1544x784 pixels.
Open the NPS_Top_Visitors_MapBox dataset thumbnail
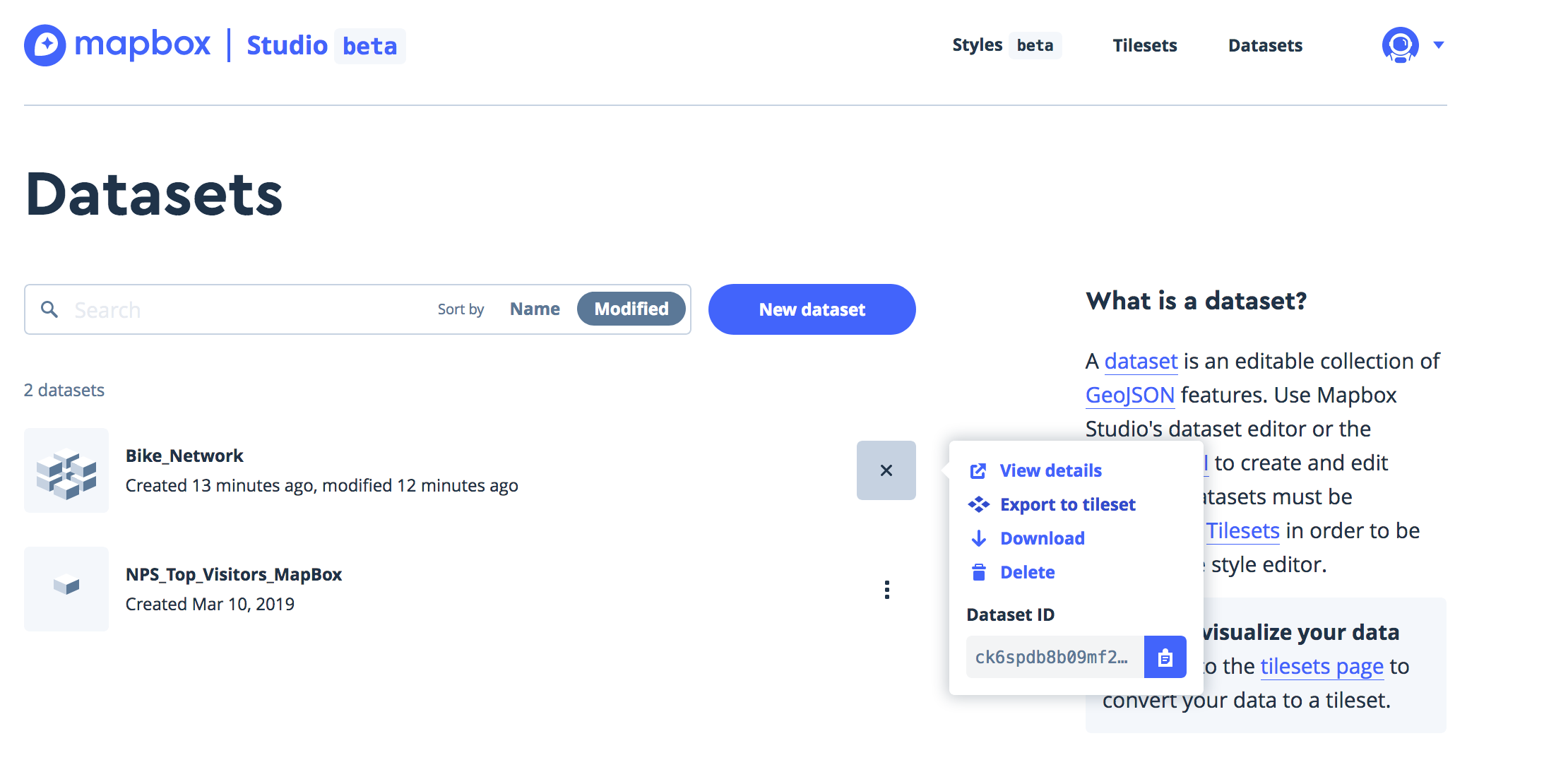[x=66, y=589]
